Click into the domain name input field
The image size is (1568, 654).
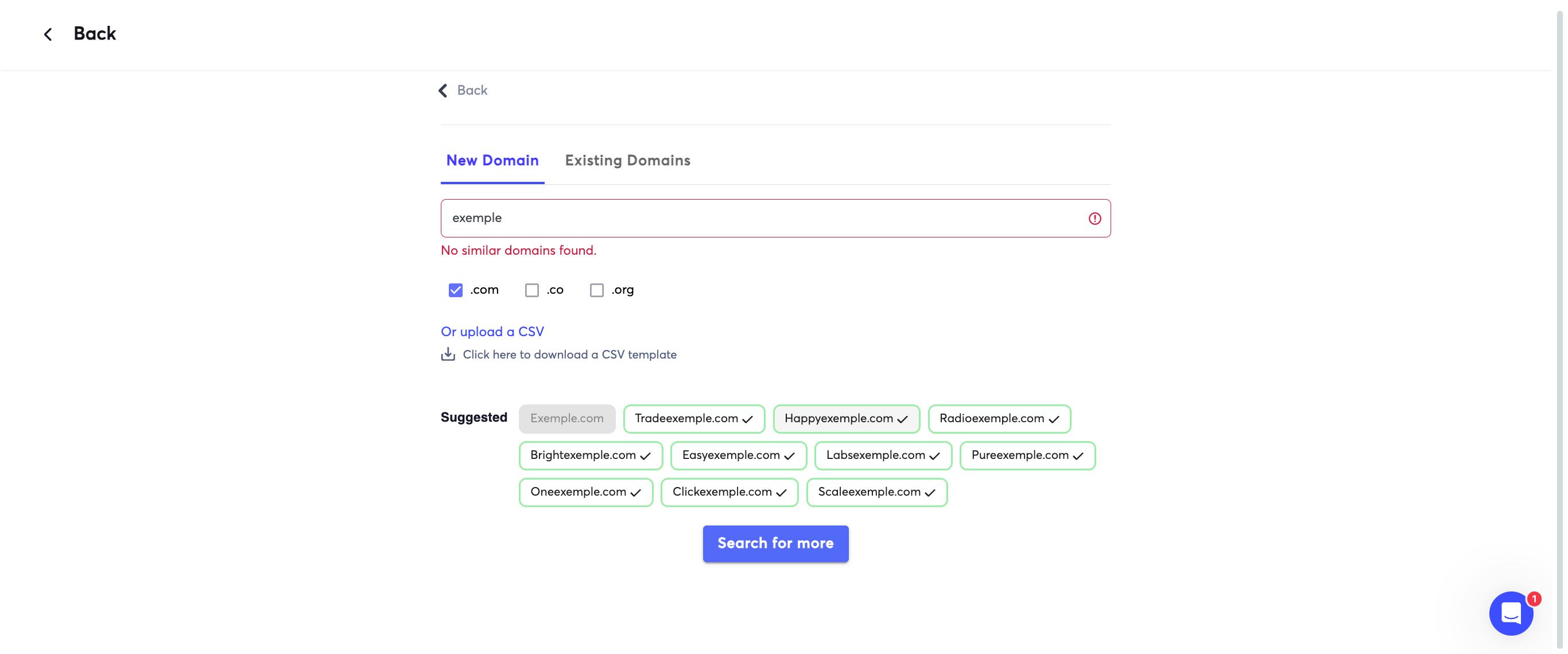[761, 219]
